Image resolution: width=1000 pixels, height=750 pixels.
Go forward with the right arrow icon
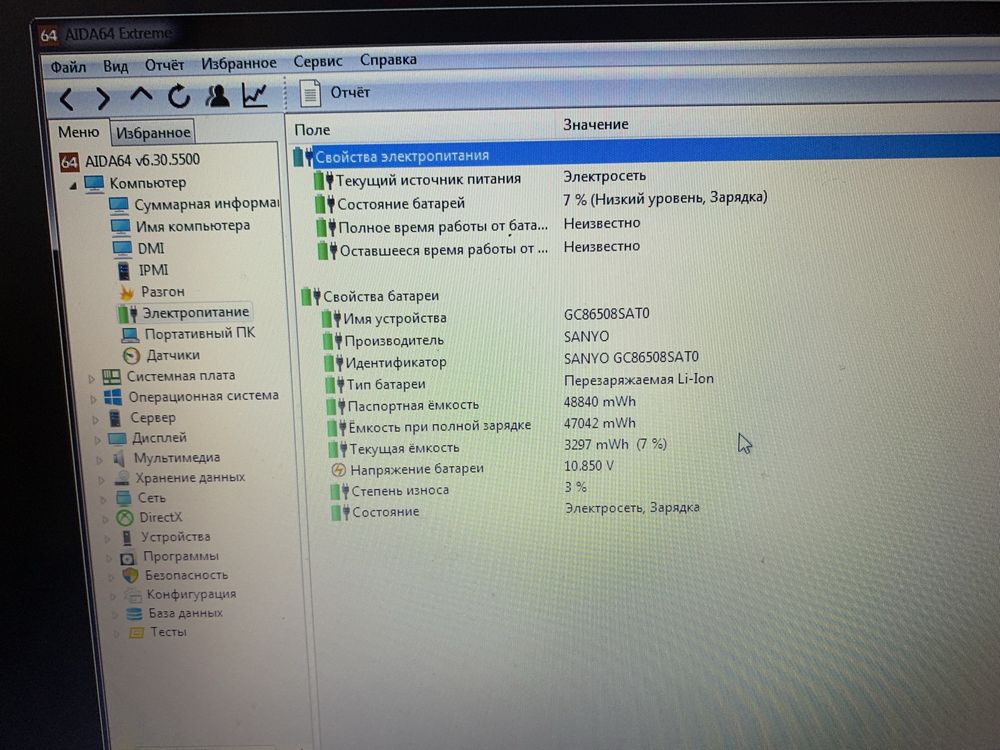[103, 98]
